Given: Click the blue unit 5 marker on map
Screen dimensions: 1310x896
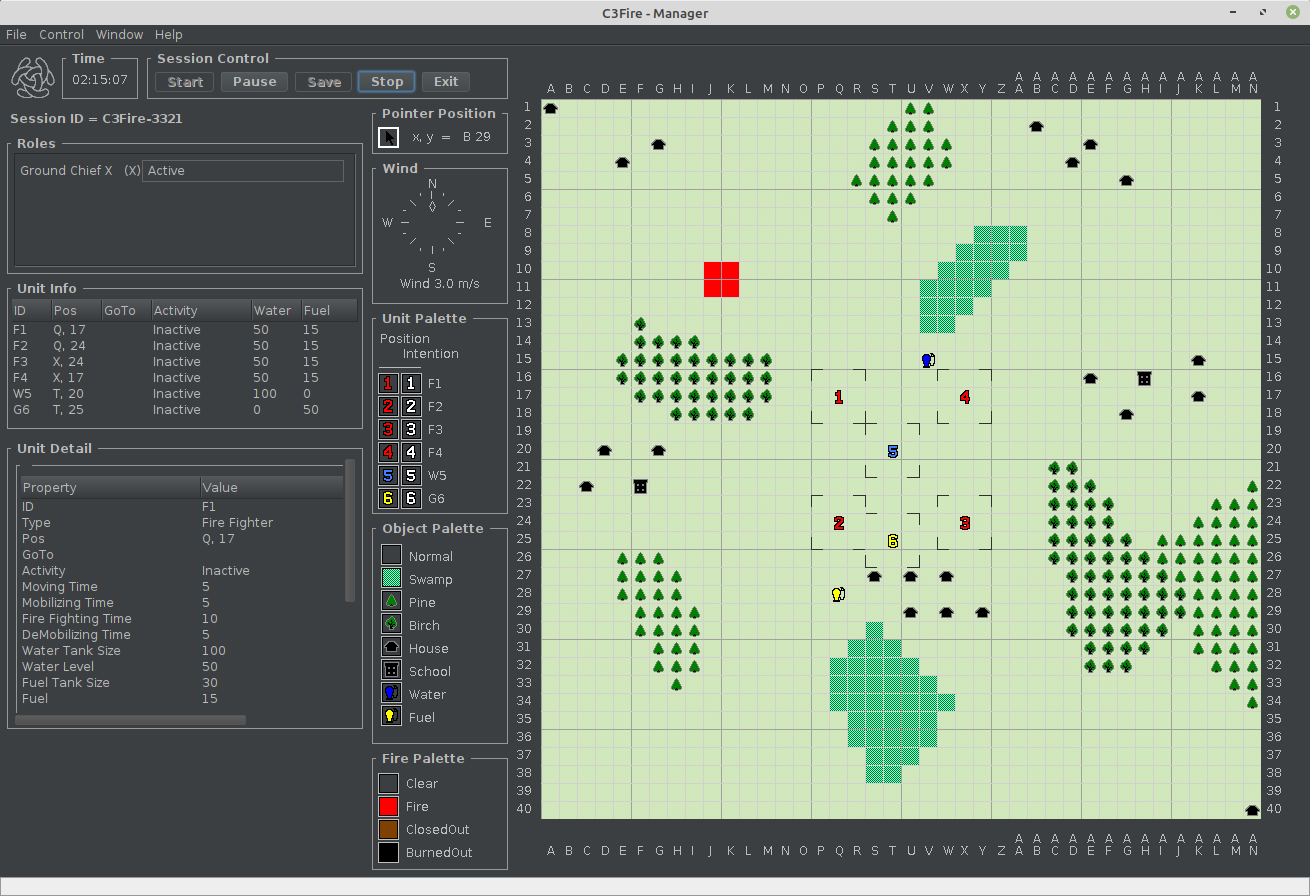Looking at the screenshot, I should pyautogui.click(x=893, y=451).
